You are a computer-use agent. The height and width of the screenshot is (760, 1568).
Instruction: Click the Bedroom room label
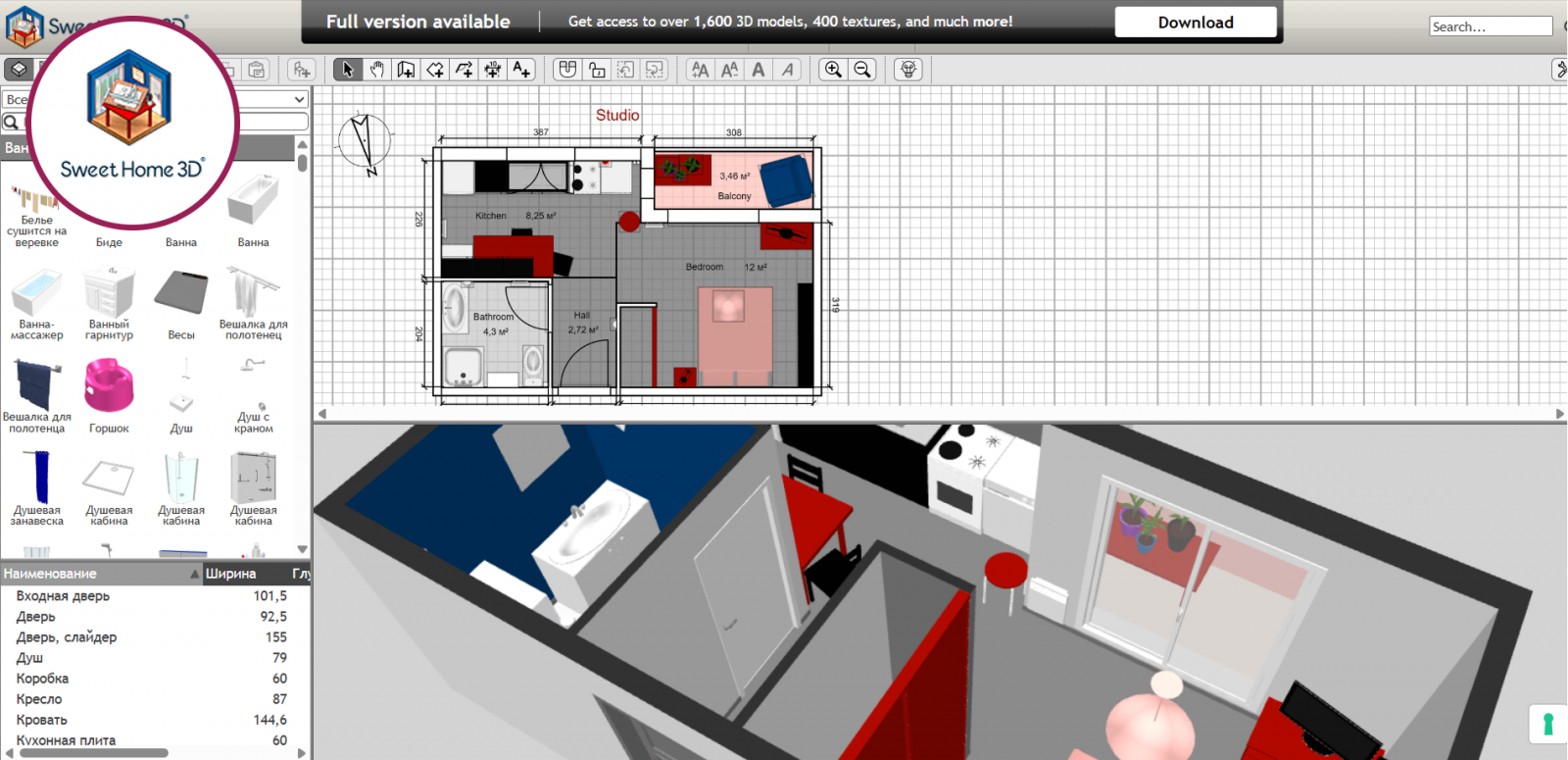705,267
